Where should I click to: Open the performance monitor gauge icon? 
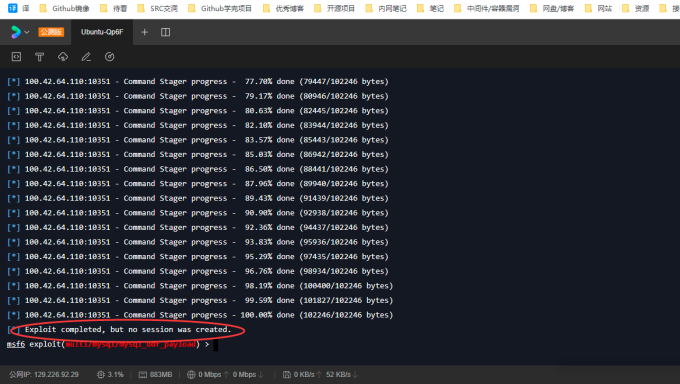[110, 57]
